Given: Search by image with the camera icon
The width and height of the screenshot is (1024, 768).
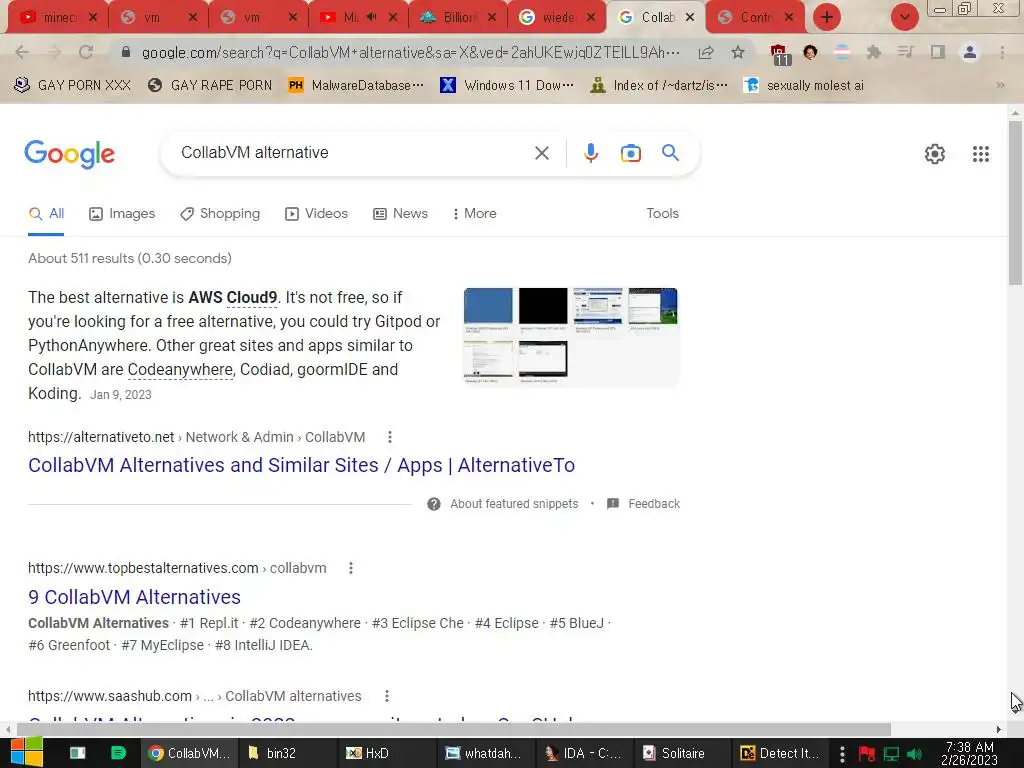Looking at the screenshot, I should coord(630,153).
